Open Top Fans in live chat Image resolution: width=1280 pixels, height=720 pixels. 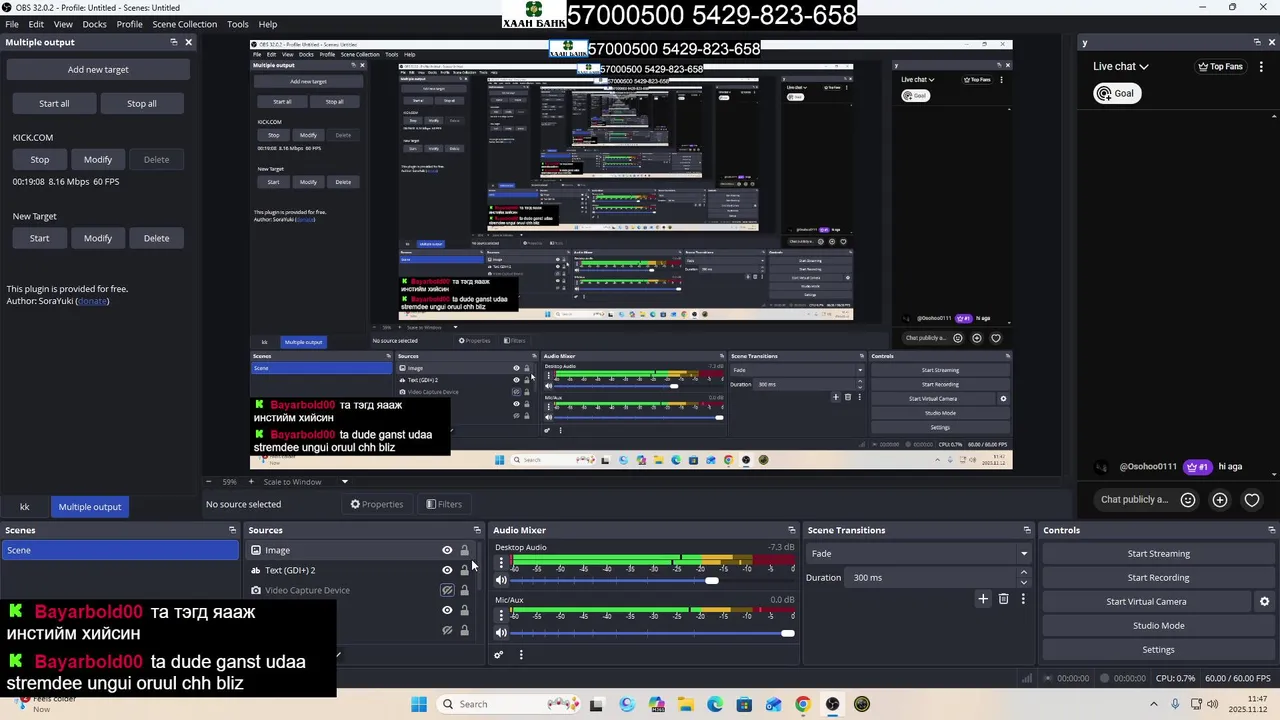[1220, 67]
